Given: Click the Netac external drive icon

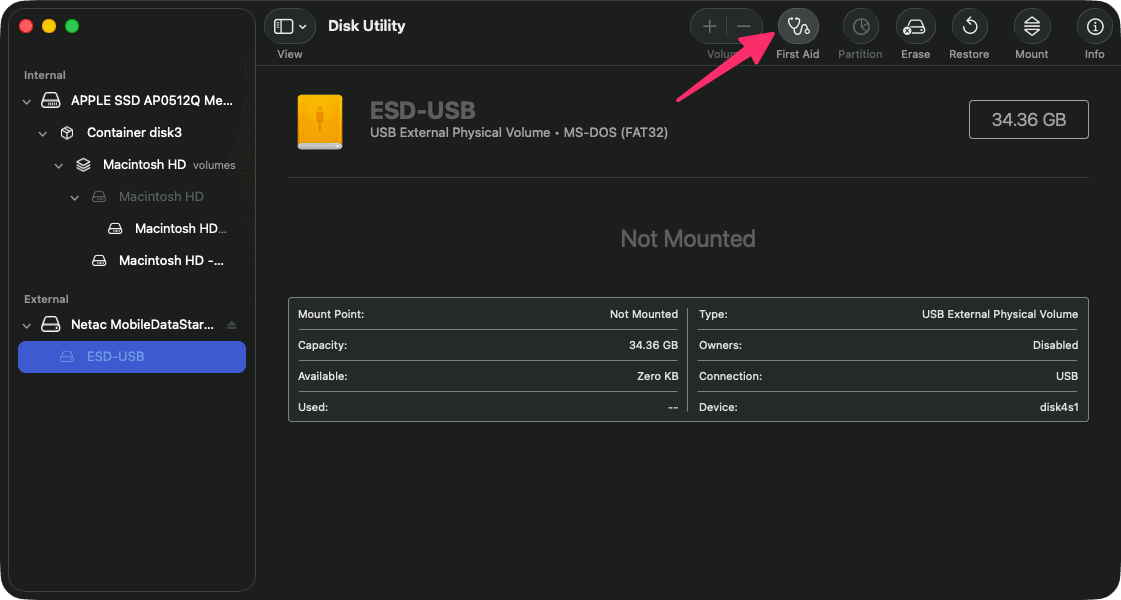Looking at the screenshot, I should (x=51, y=325).
